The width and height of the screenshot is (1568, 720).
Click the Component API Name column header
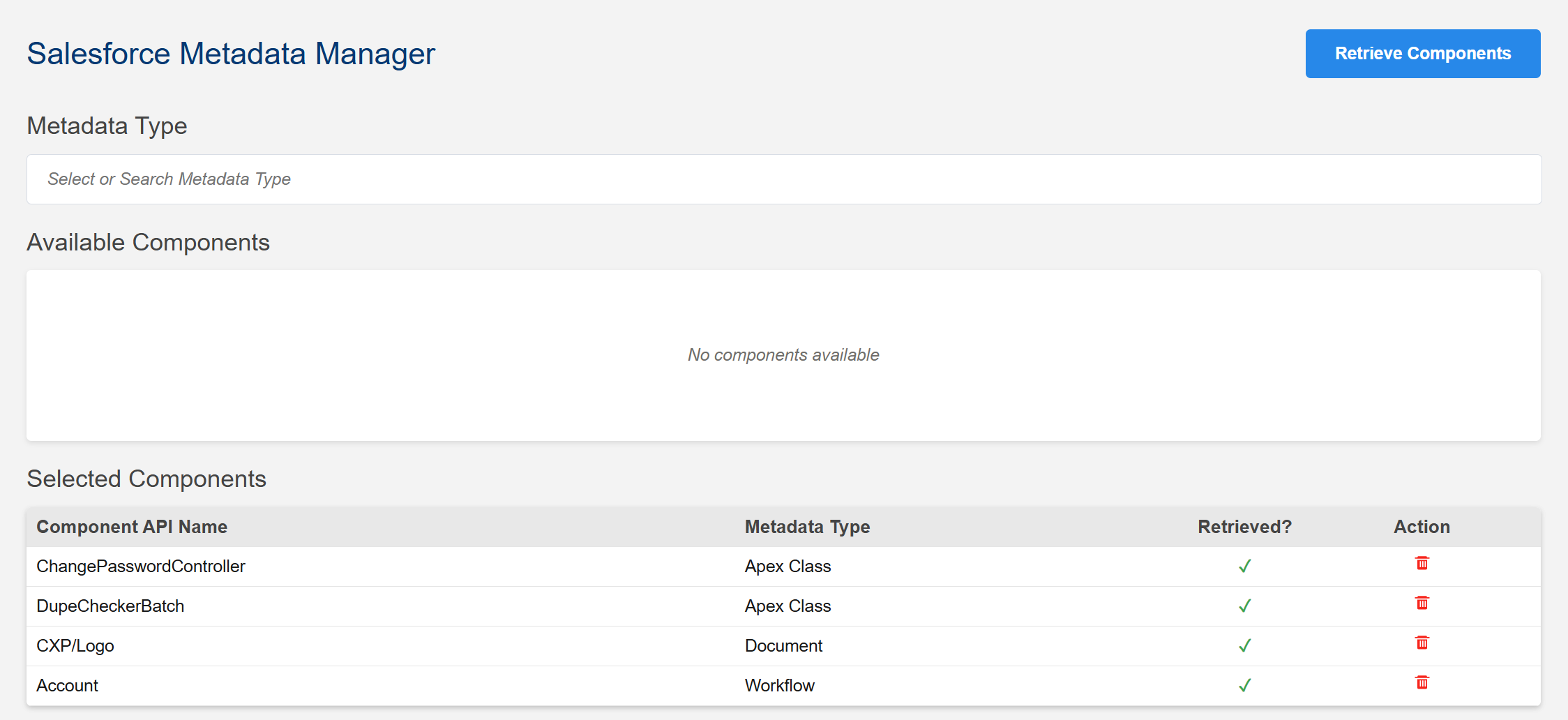click(132, 527)
